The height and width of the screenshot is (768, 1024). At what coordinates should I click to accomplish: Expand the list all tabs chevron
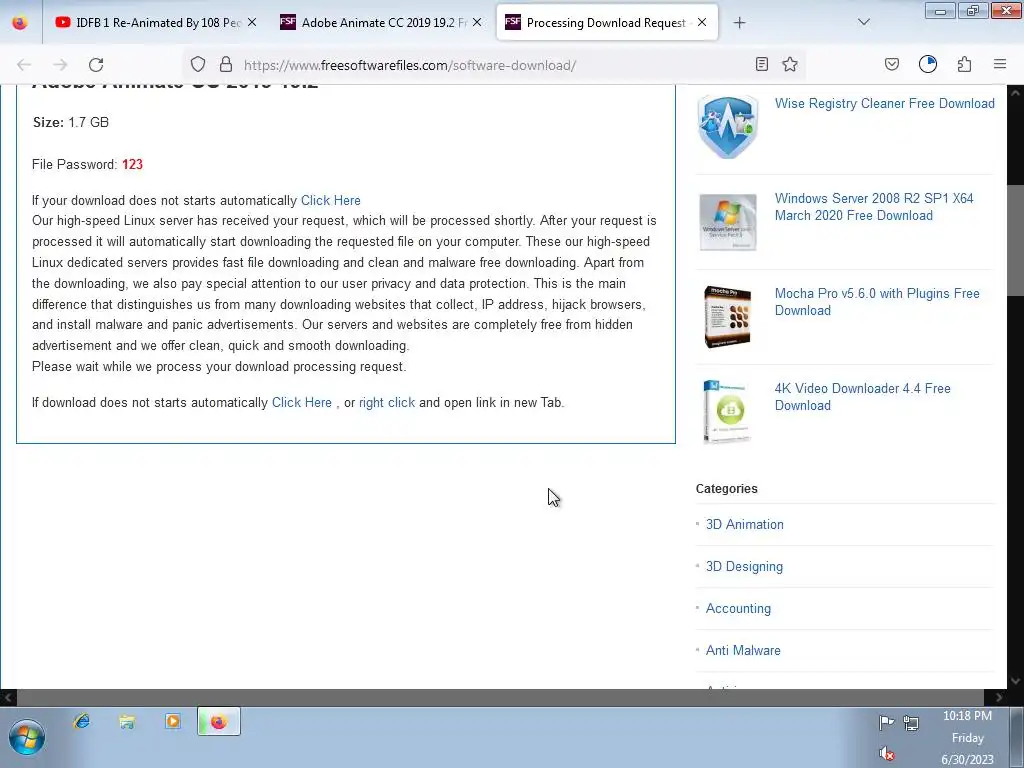[864, 22]
